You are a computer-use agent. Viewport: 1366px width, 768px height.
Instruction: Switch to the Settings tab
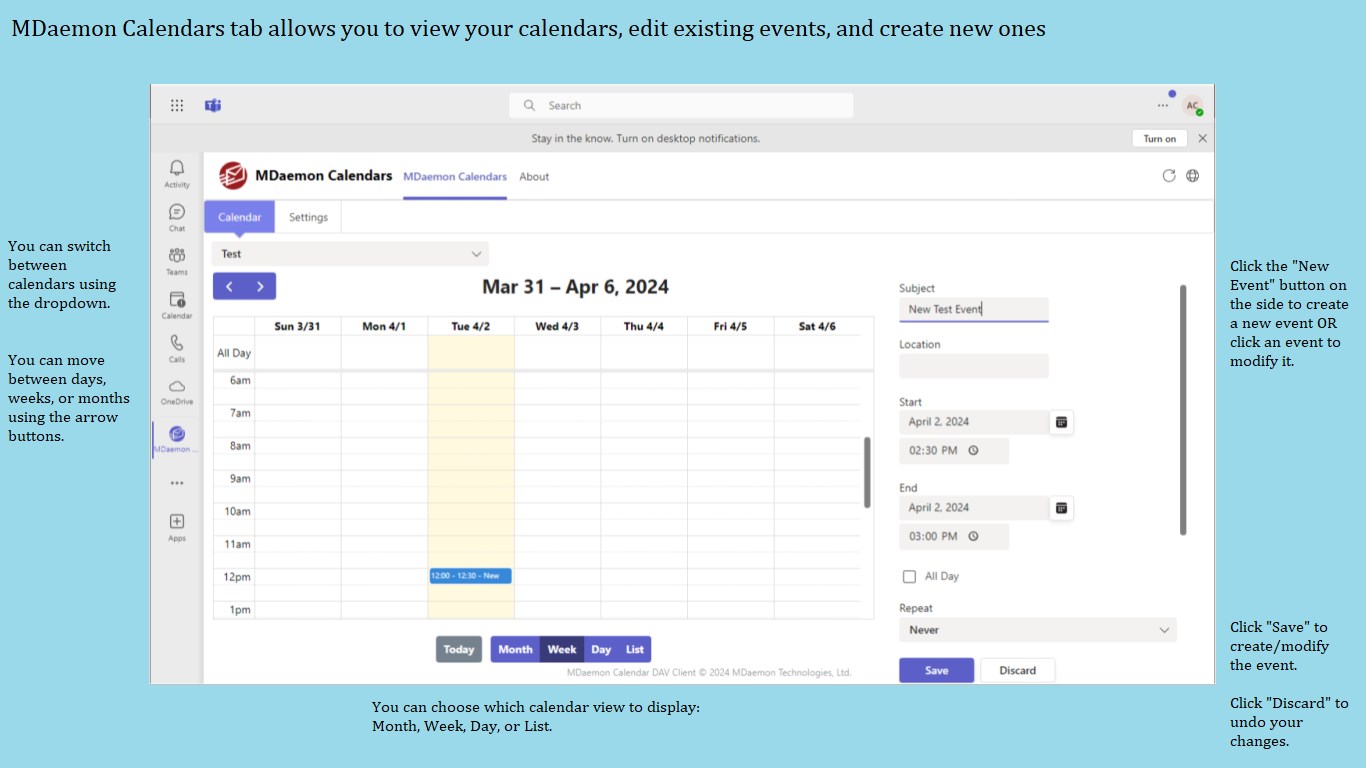pyautogui.click(x=308, y=217)
